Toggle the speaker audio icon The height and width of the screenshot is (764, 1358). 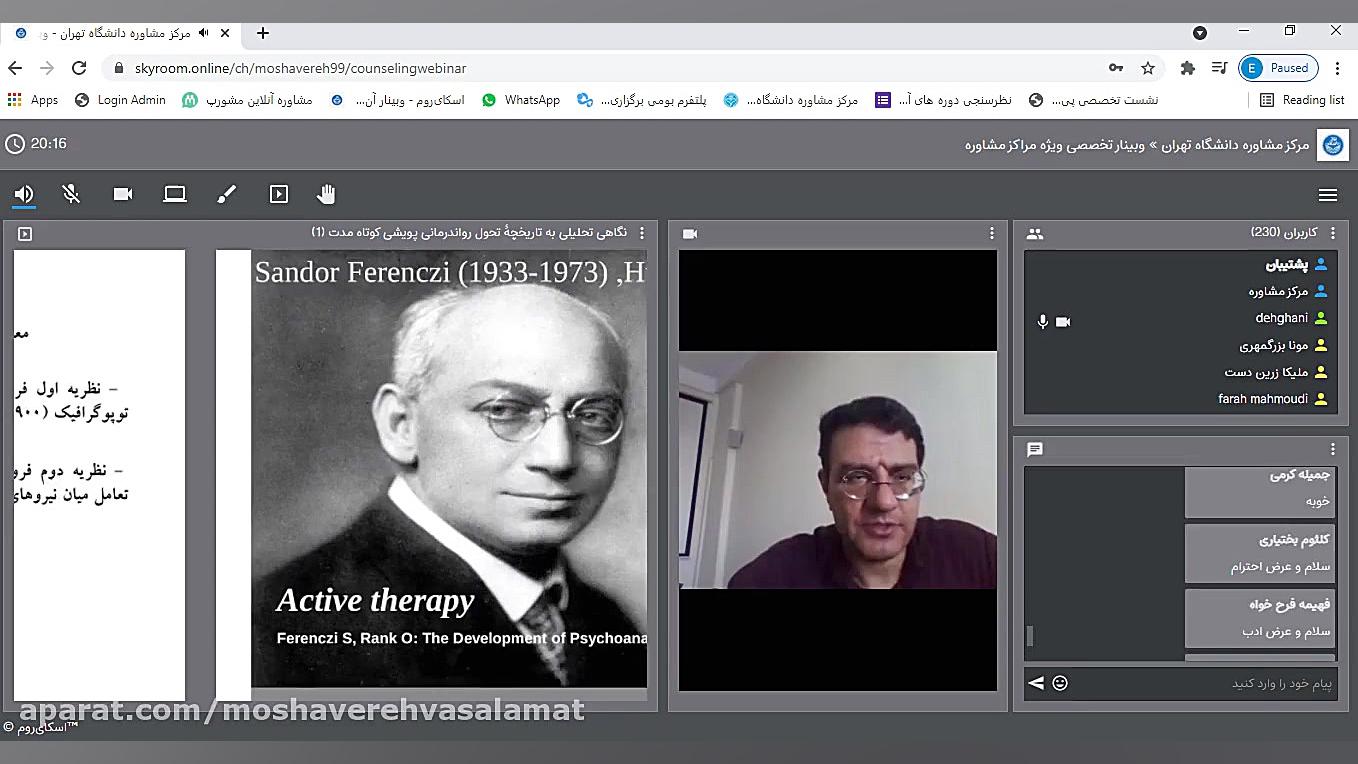(24, 194)
